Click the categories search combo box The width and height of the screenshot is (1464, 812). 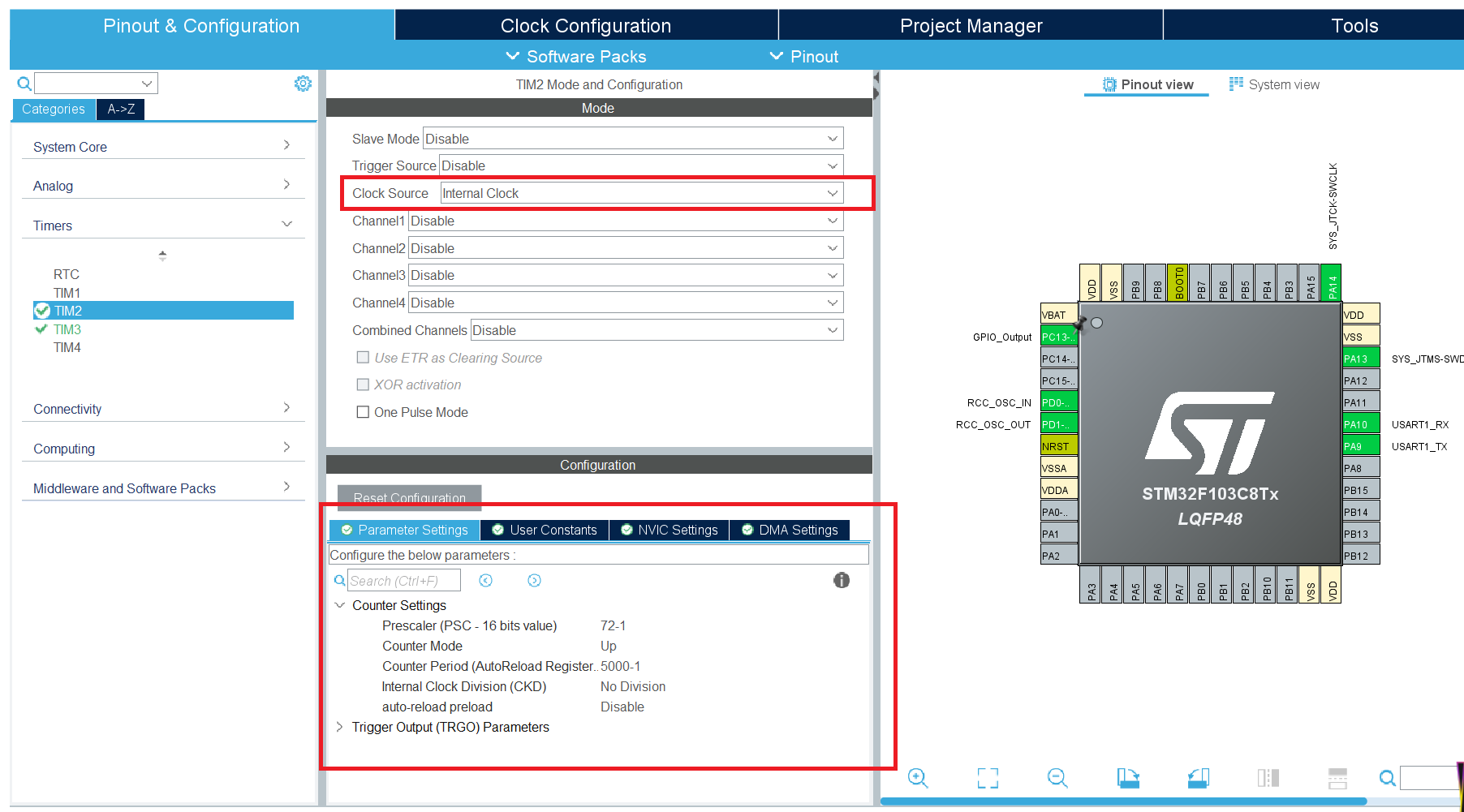point(96,84)
